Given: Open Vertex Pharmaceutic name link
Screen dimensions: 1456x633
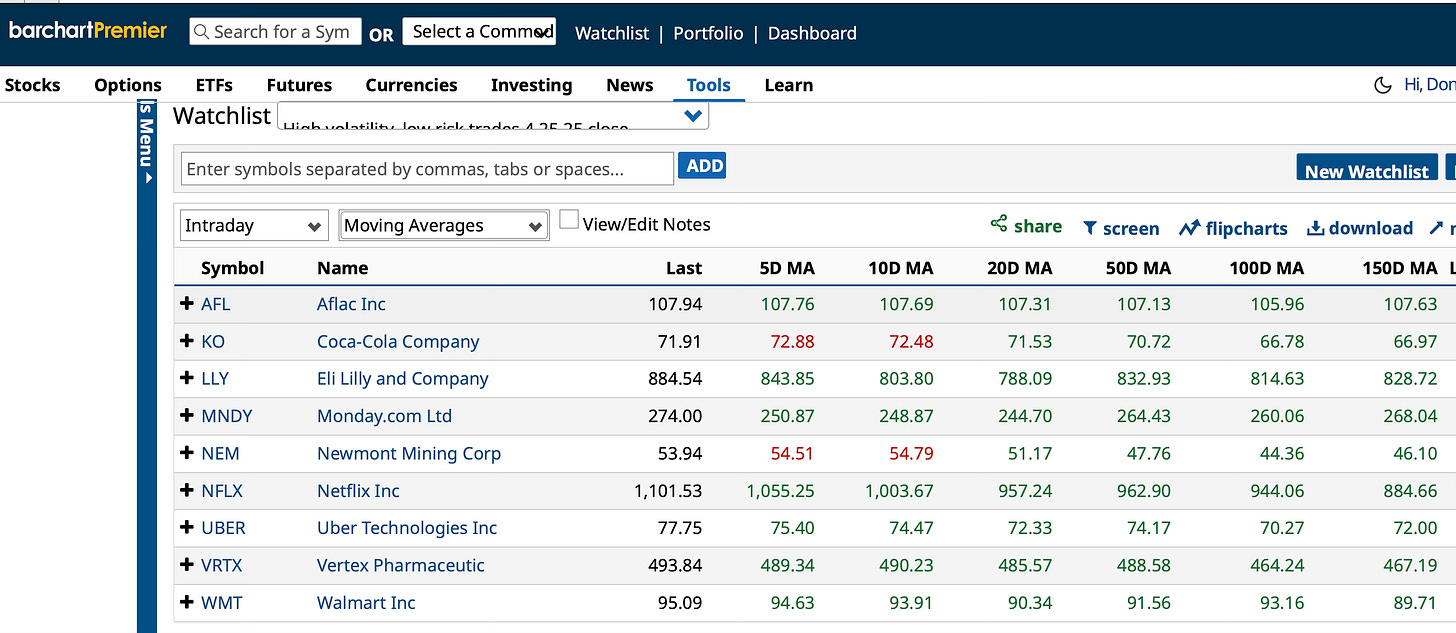Looking at the screenshot, I should [x=400, y=565].
